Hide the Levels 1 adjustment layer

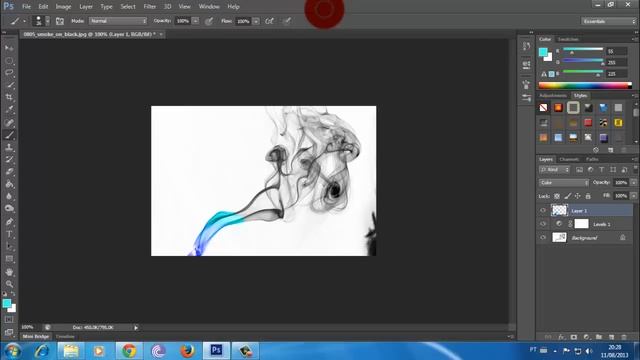pyautogui.click(x=543, y=224)
